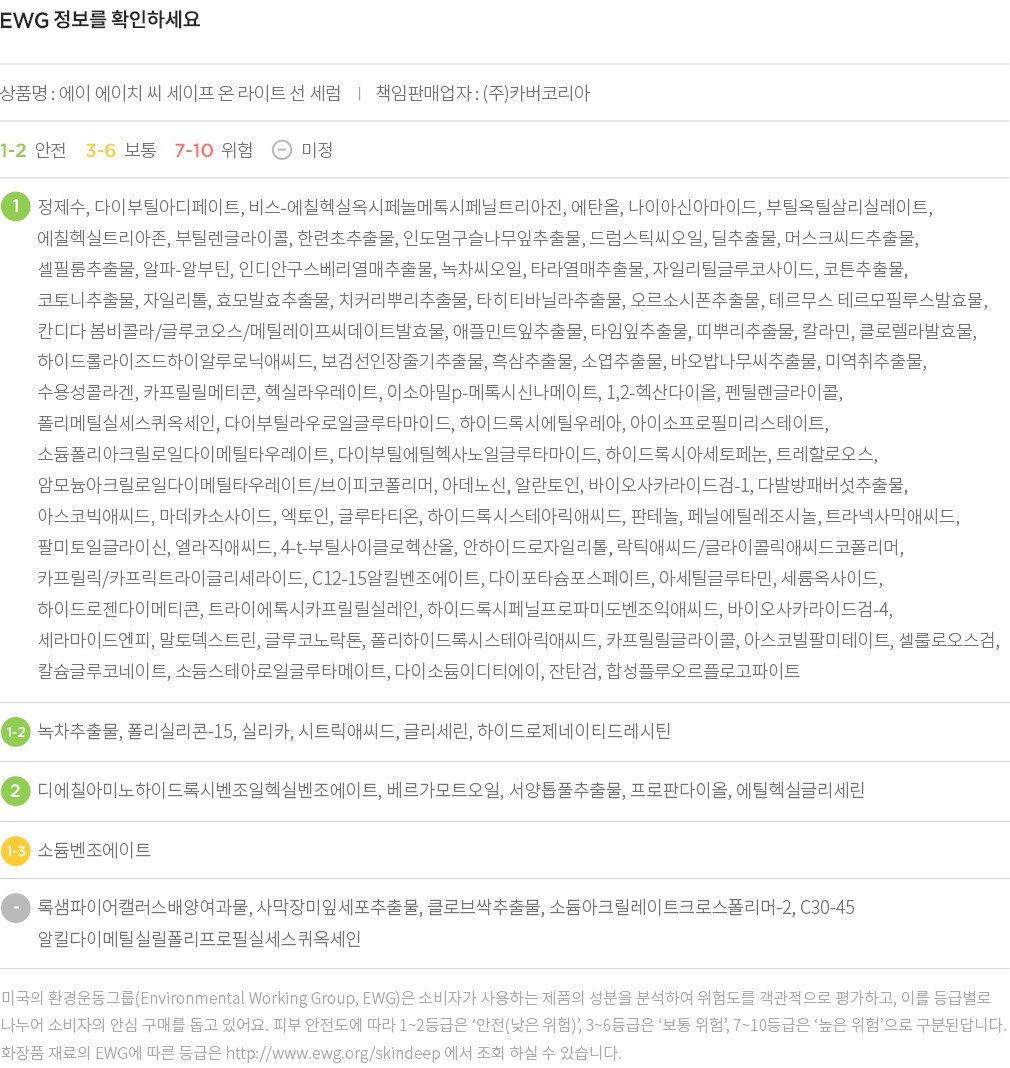Click the green grade 1 badge icon
Image resolution: width=1010 pixels, height=1068 pixels.
16,207
